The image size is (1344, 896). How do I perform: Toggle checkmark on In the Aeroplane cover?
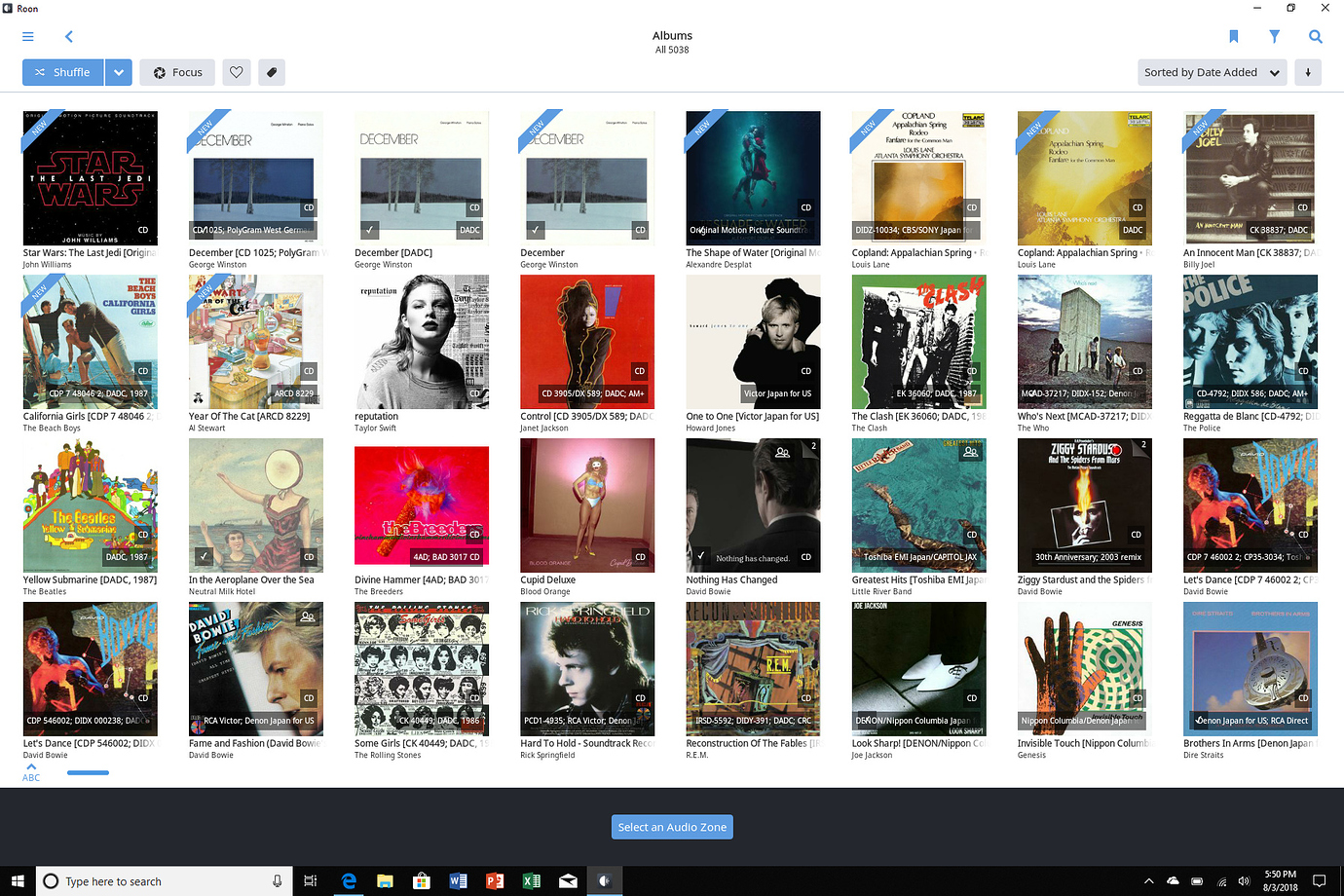pyautogui.click(x=203, y=557)
